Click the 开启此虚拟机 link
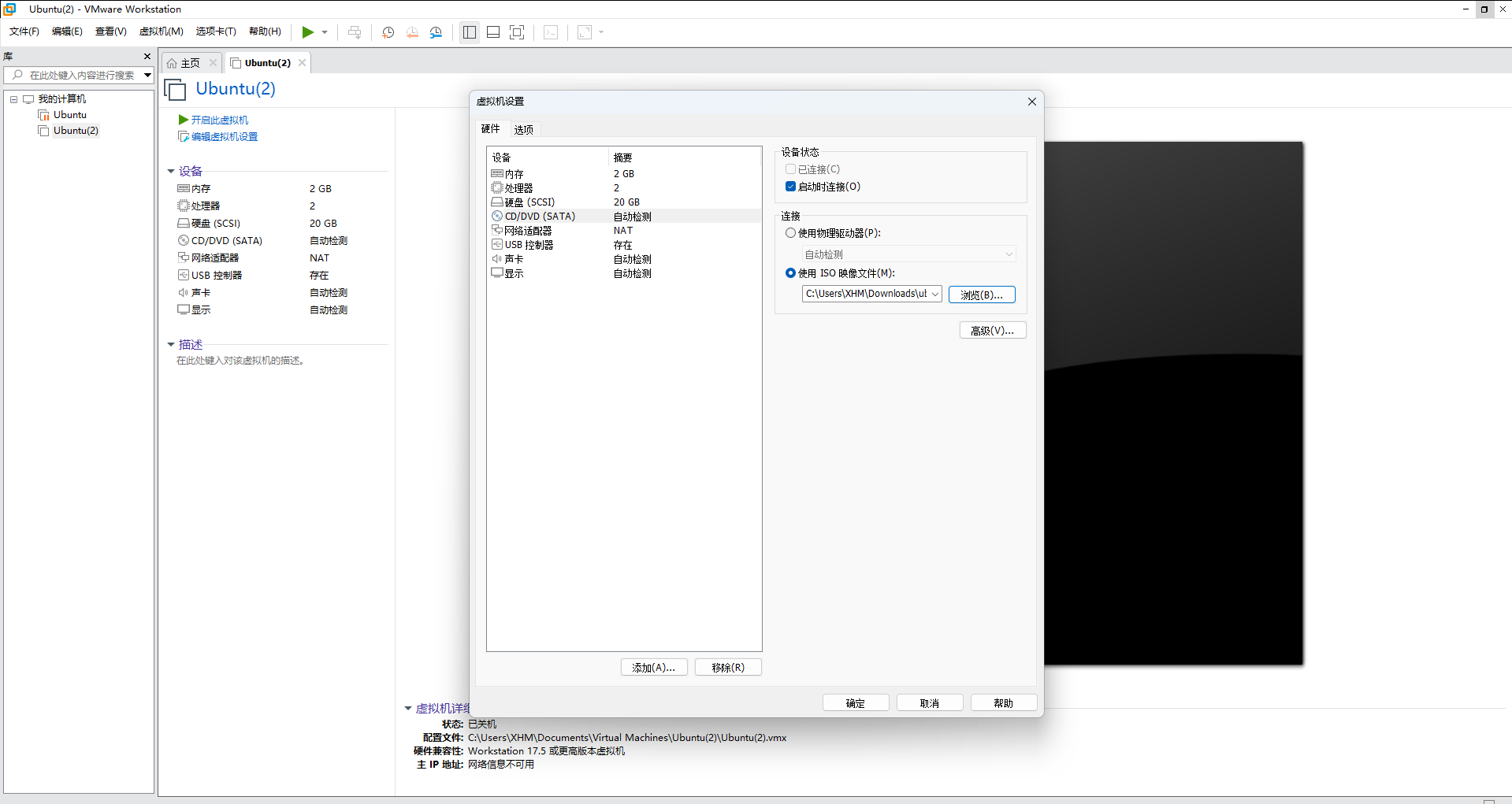1512x804 pixels. 219,120
